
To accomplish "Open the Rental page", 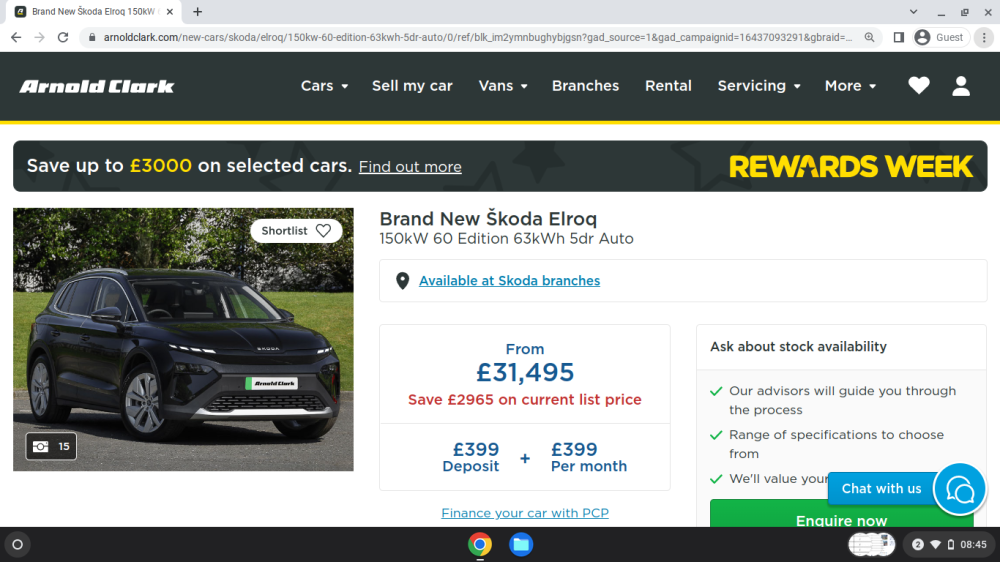I will (x=668, y=85).
